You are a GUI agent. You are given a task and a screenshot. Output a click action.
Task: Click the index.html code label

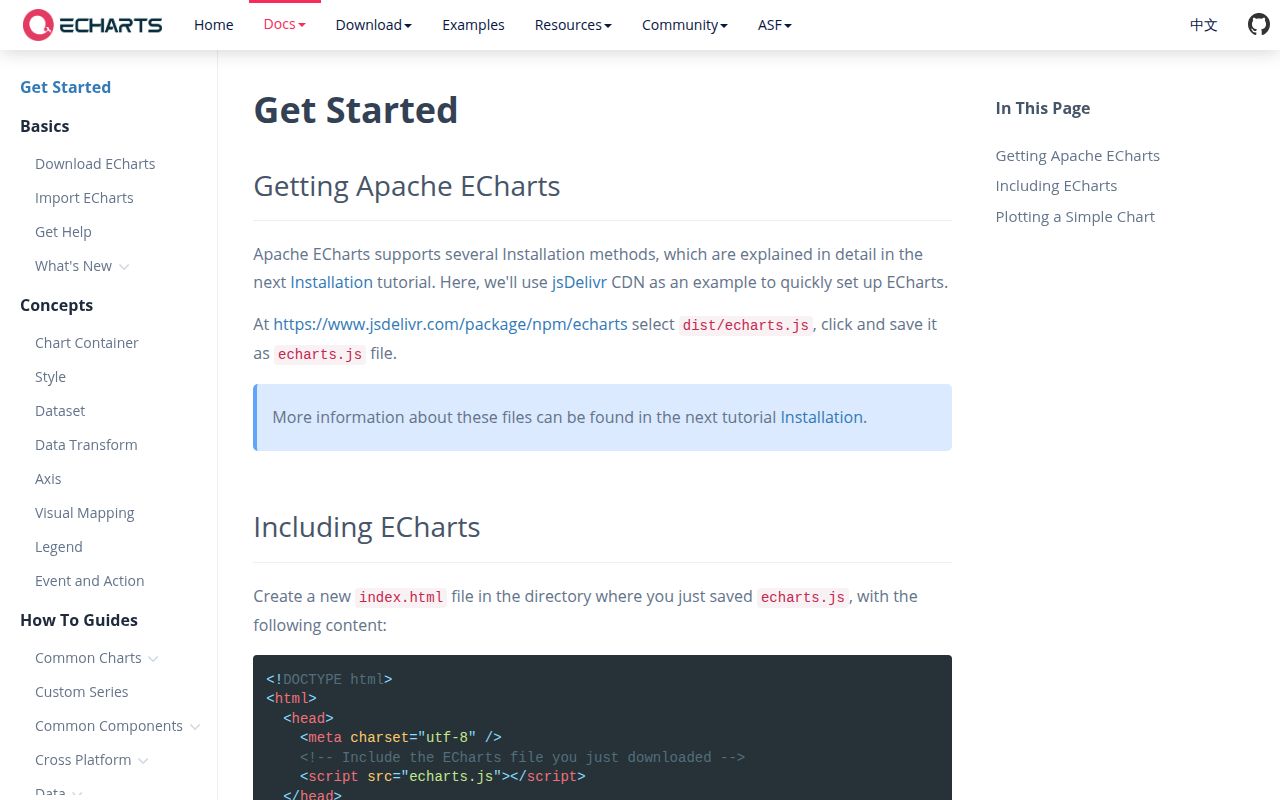[x=401, y=597]
